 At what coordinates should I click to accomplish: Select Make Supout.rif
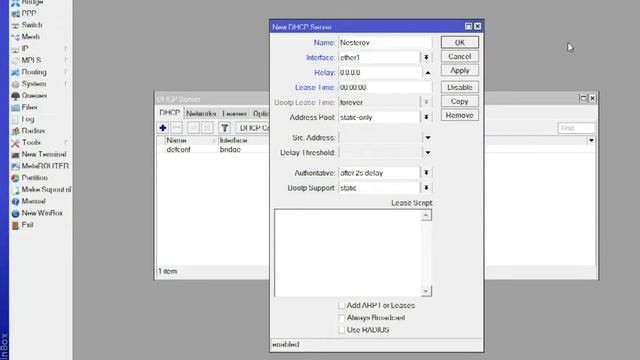(x=46, y=189)
